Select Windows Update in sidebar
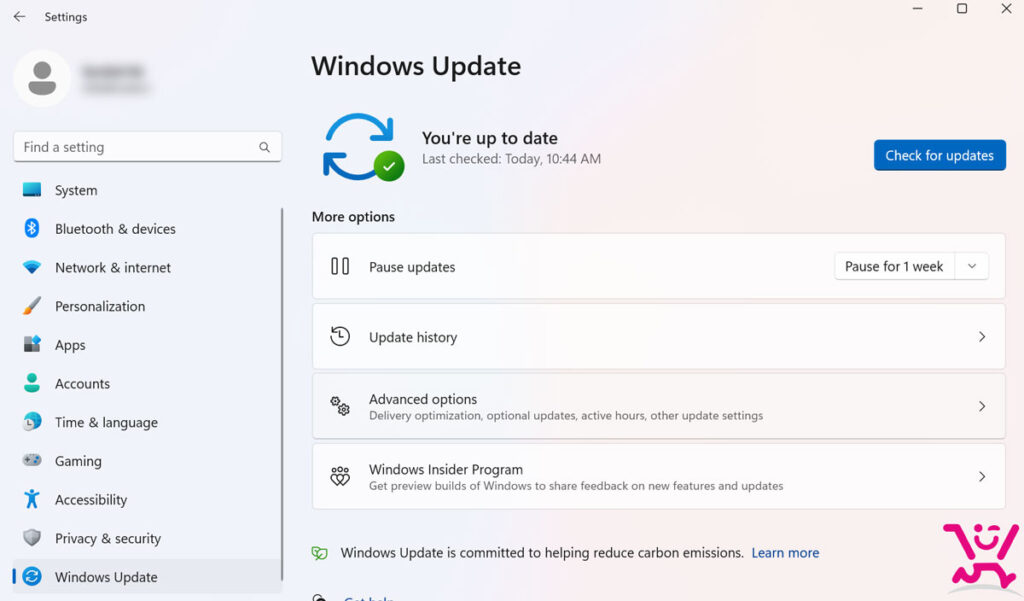The width and height of the screenshot is (1024, 601). tap(147, 577)
